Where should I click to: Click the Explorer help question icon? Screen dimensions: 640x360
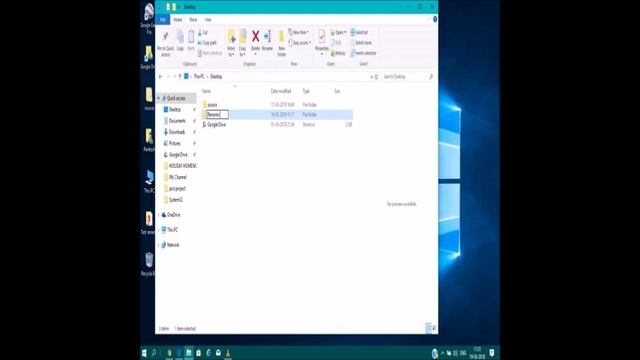point(435,19)
